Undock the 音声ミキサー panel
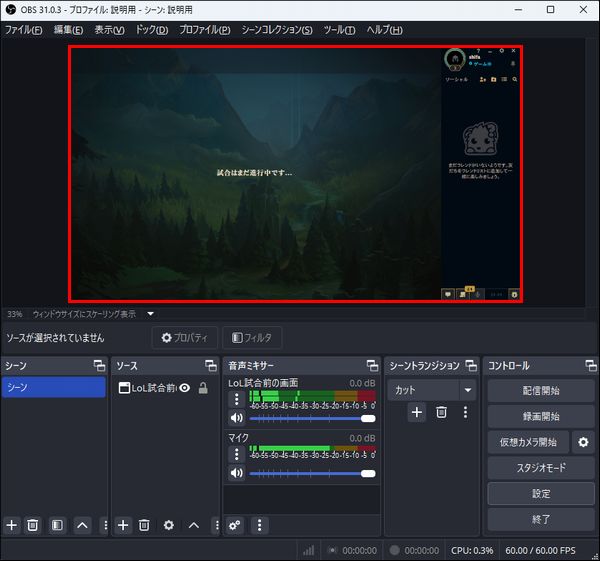The width and height of the screenshot is (600, 561). coord(372,365)
